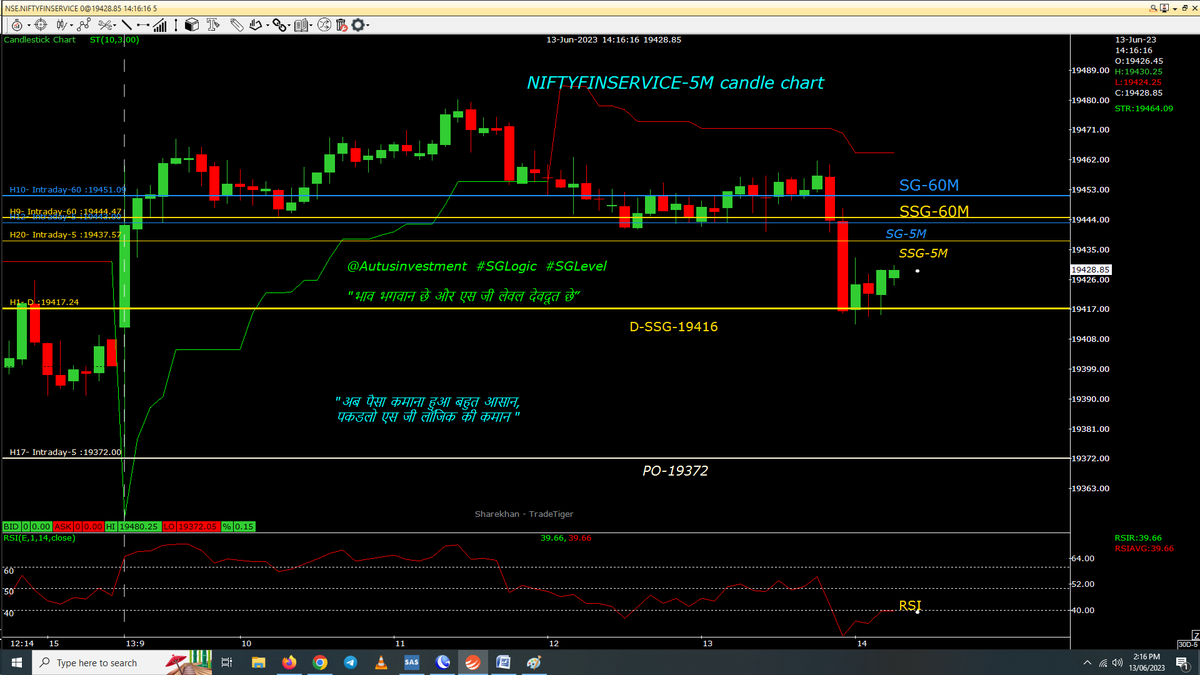Click the shuffle arrows circle icon

(x=324, y=25)
